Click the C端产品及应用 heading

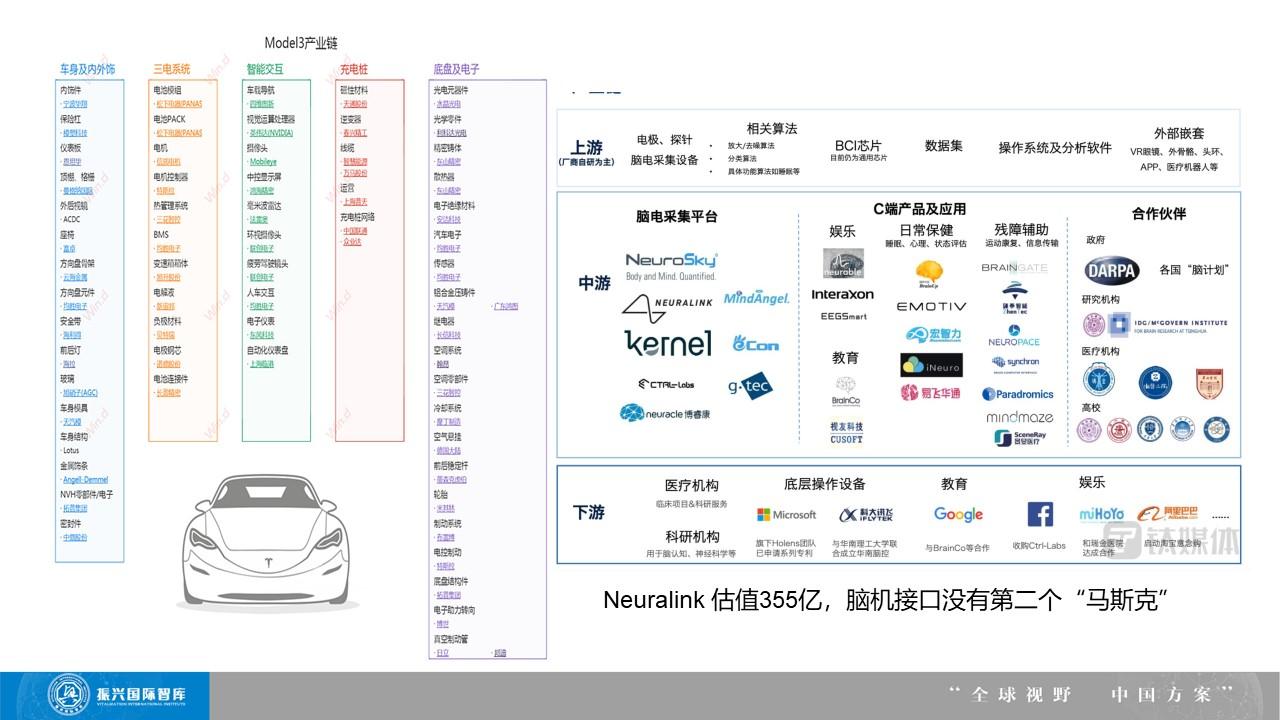click(920, 209)
